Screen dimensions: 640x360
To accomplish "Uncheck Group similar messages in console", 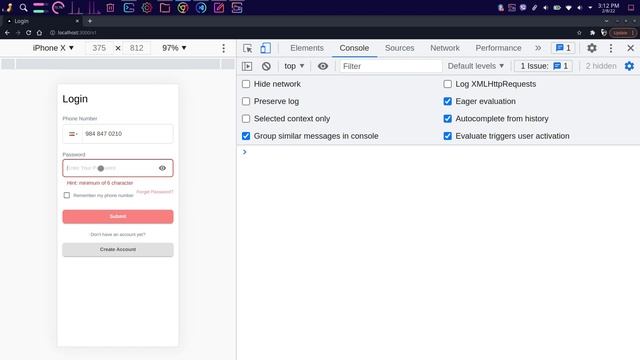I will (x=246, y=136).
